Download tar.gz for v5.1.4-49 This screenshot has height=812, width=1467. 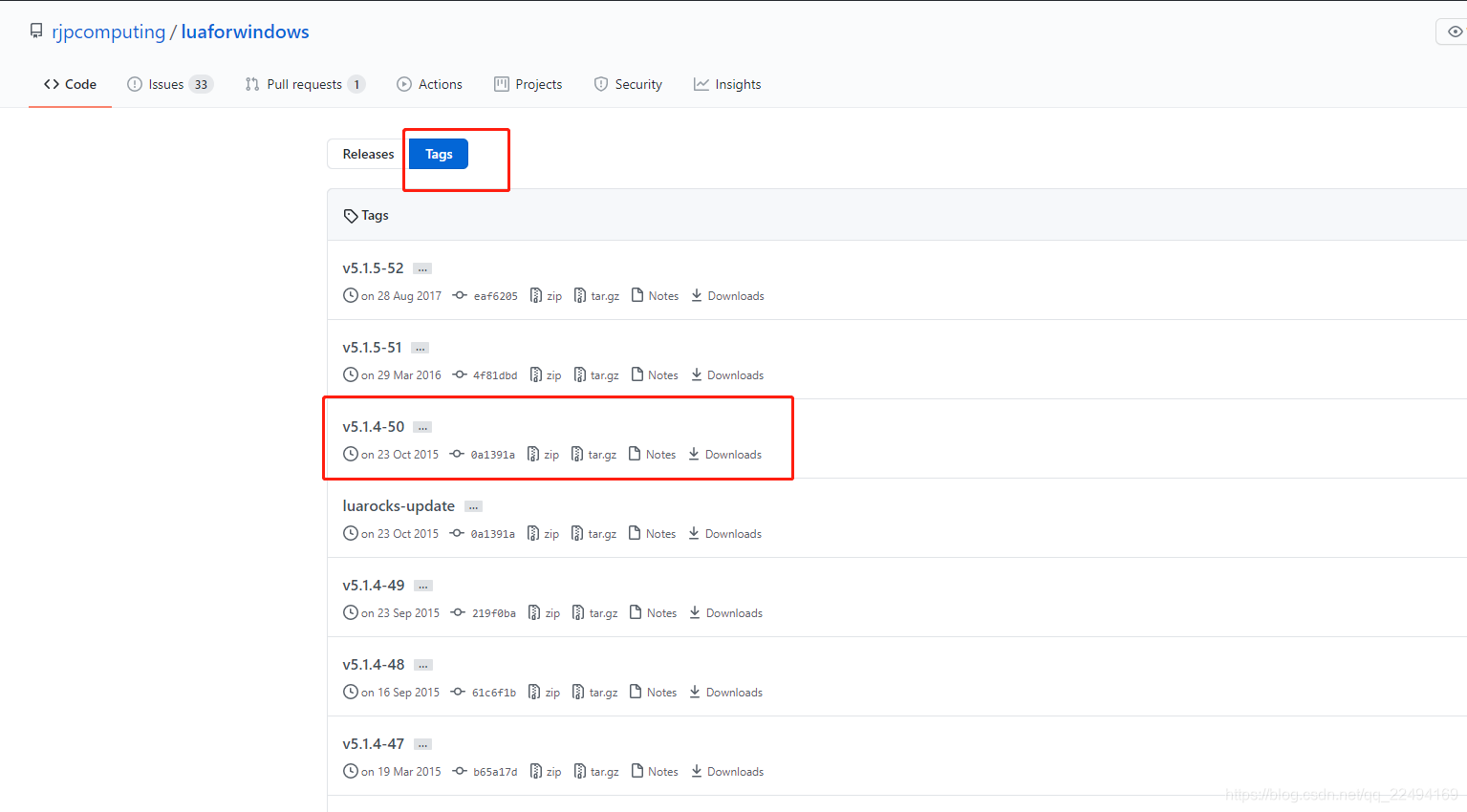coord(594,613)
